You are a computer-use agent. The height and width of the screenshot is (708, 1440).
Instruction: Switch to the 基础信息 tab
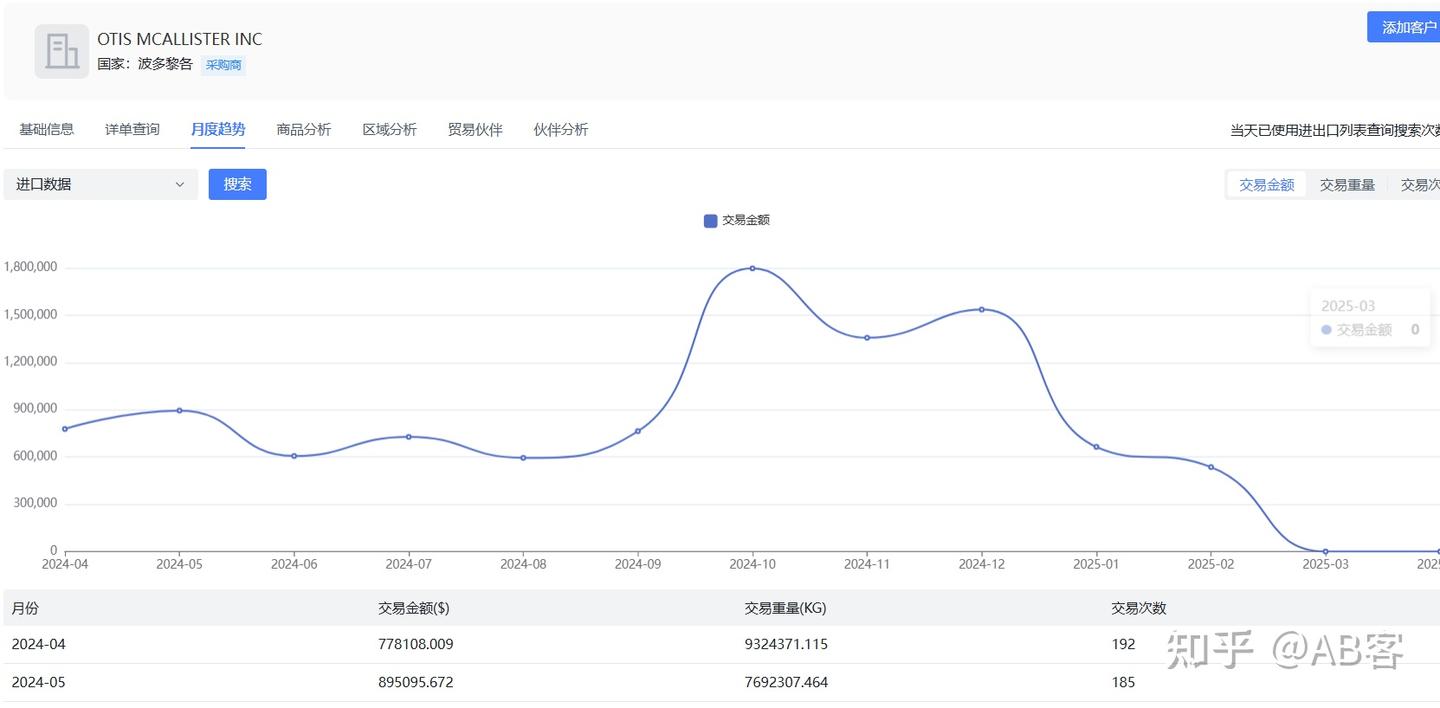tap(46, 130)
